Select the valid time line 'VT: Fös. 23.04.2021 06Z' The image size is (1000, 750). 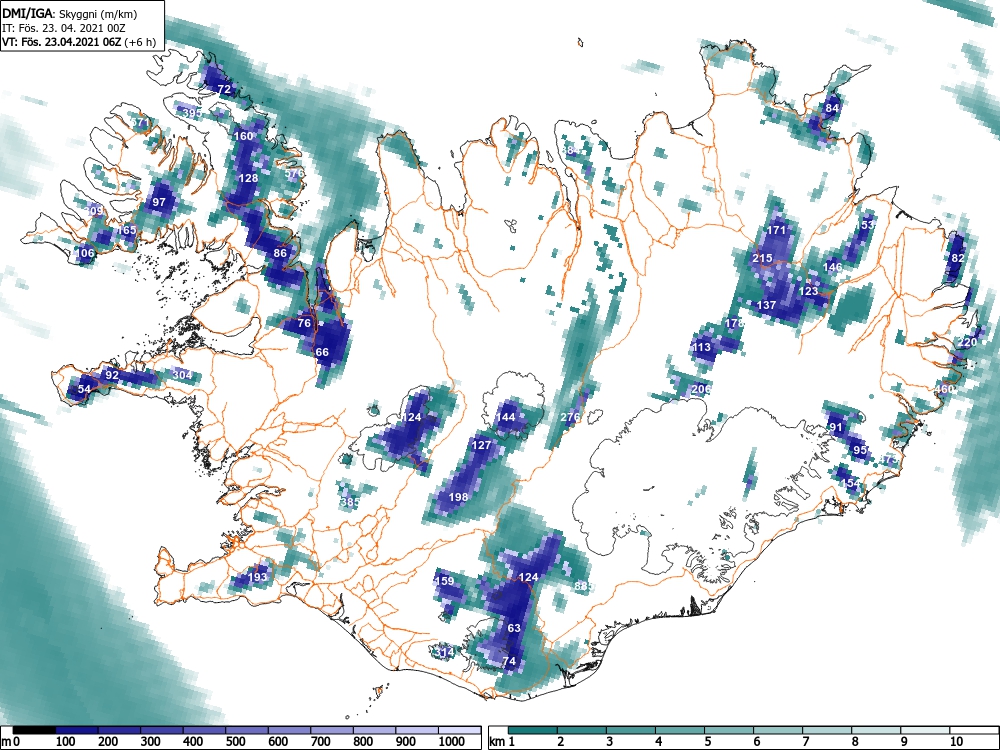(62, 42)
